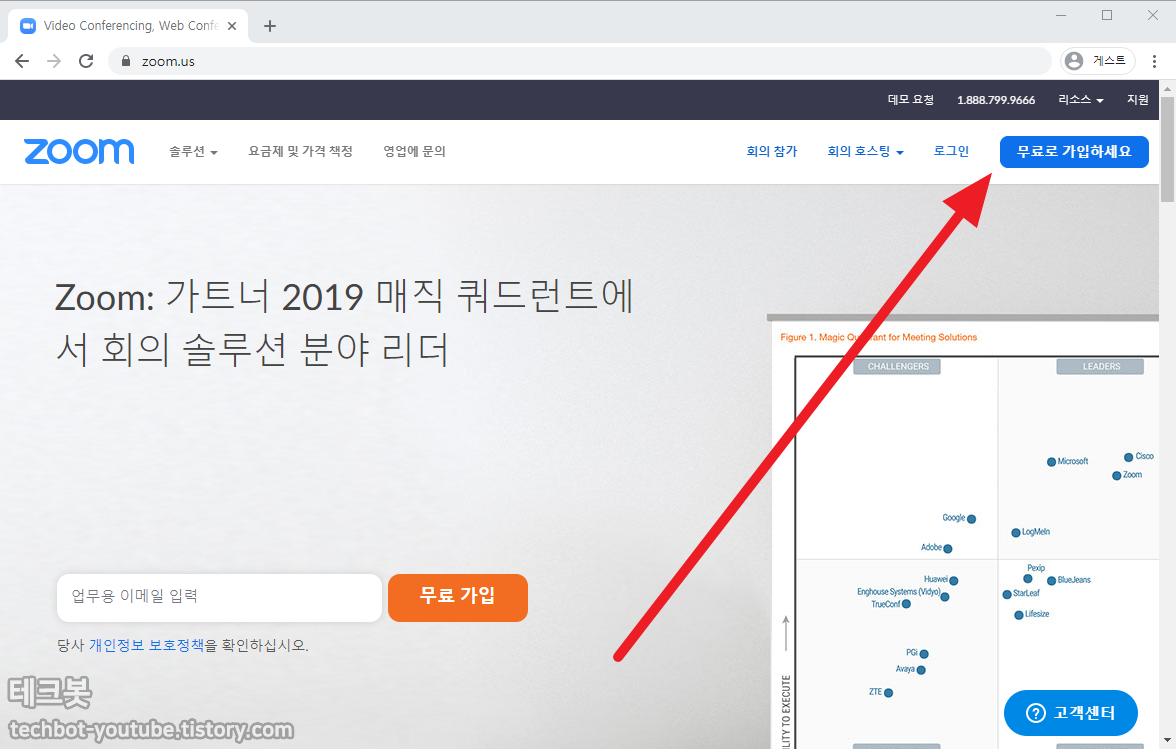Click 데모 요청 in the top bar
Image resolution: width=1176 pixels, height=749 pixels.
[x=910, y=100]
